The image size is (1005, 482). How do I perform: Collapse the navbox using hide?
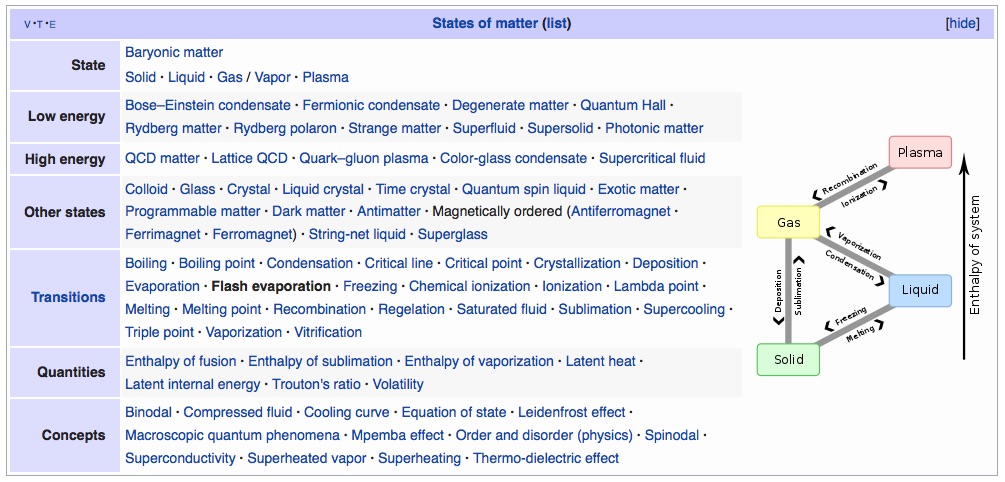pyautogui.click(x=962, y=24)
